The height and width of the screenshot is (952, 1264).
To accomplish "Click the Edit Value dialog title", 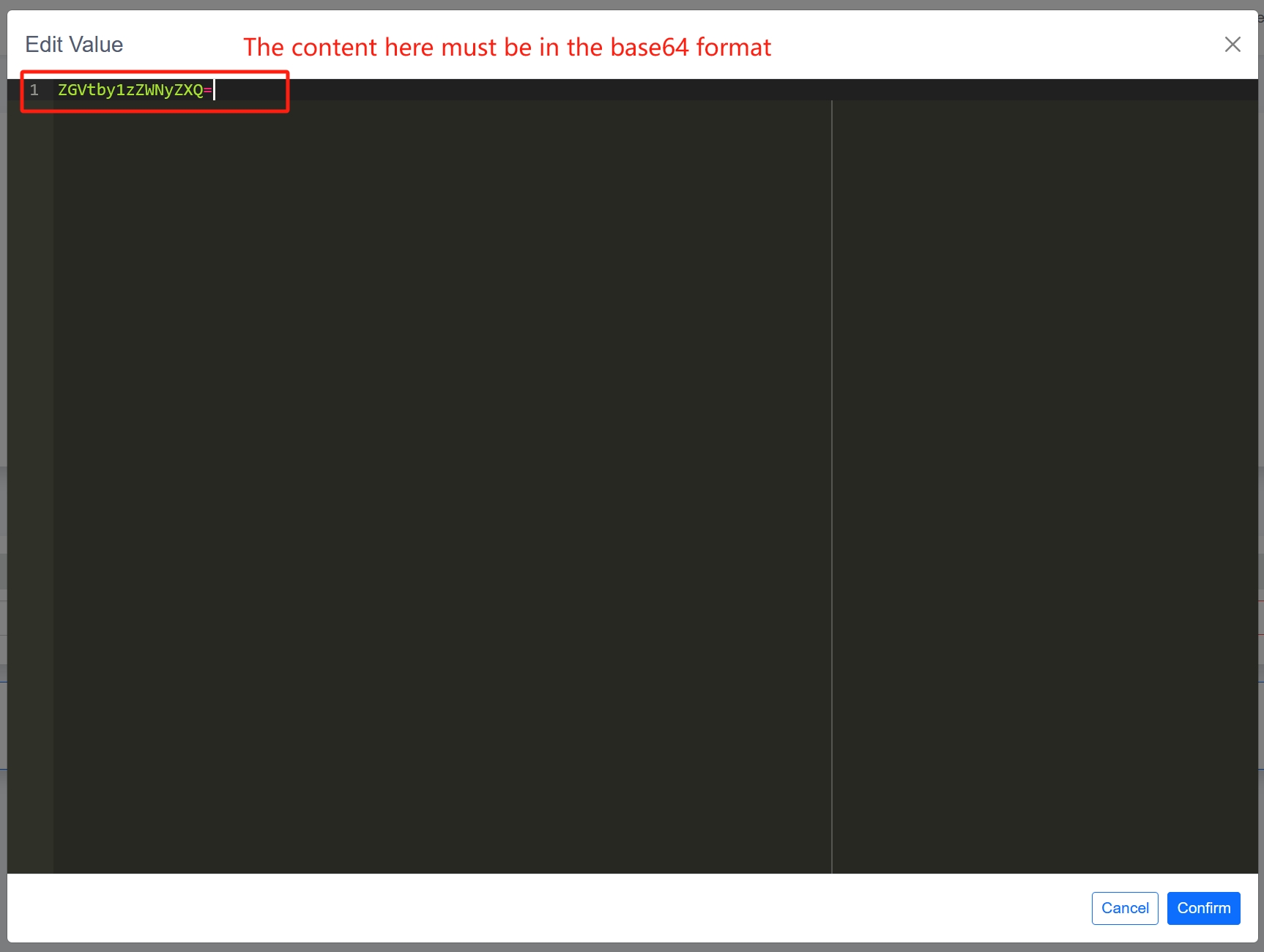I will pyautogui.click(x=74, y=45).
